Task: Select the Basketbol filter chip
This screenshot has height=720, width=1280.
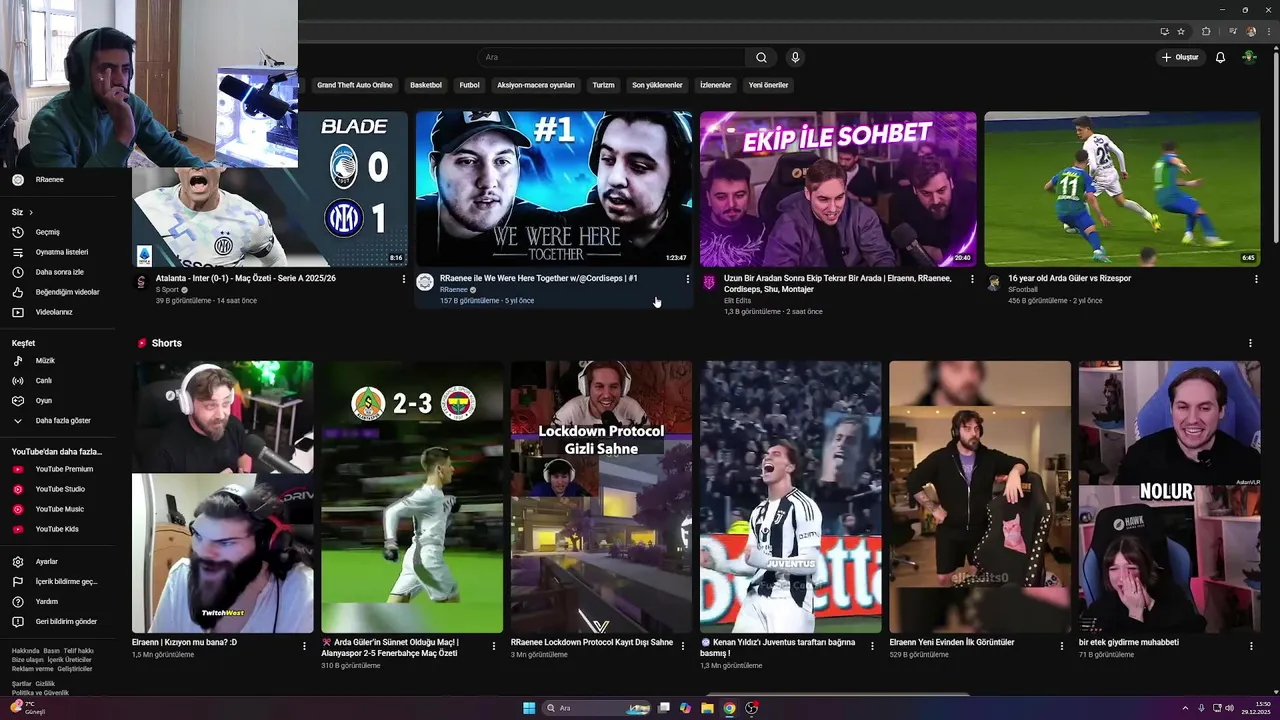Action: click(426, 85)
